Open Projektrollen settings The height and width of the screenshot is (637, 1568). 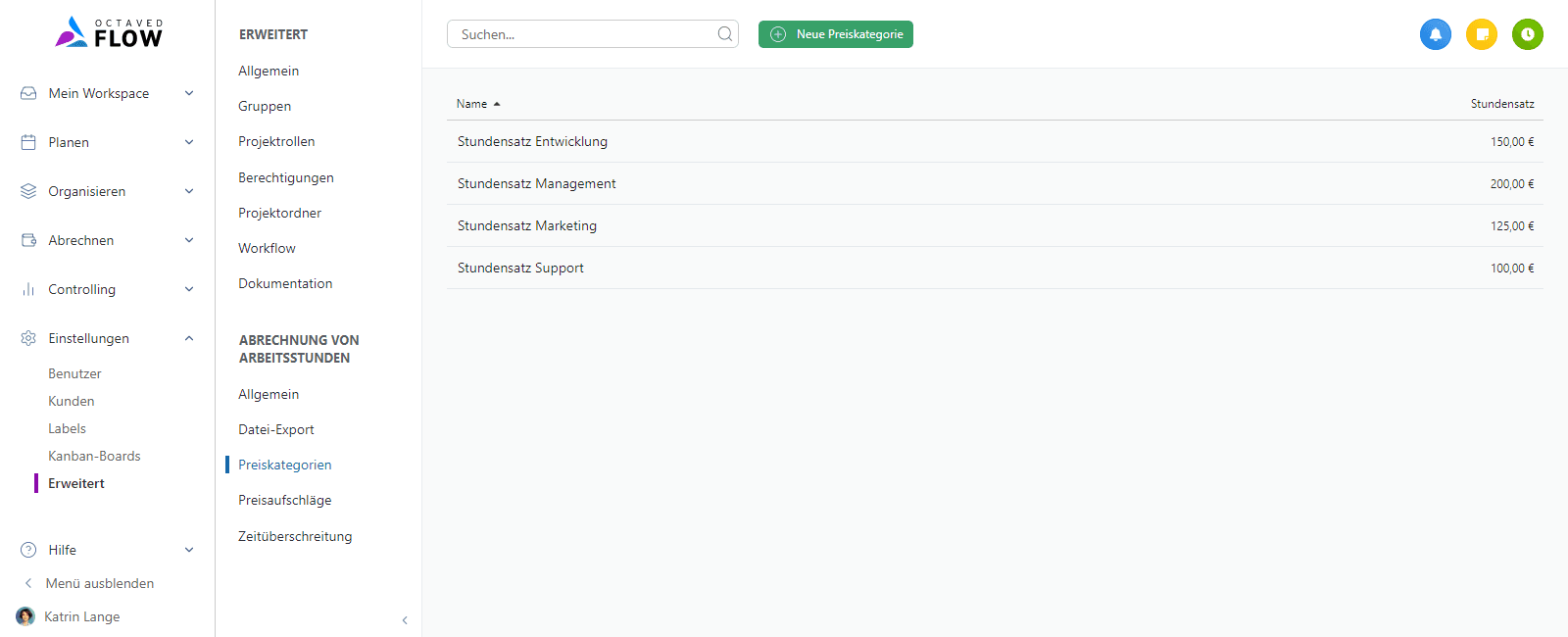click(x=276, y=141)
